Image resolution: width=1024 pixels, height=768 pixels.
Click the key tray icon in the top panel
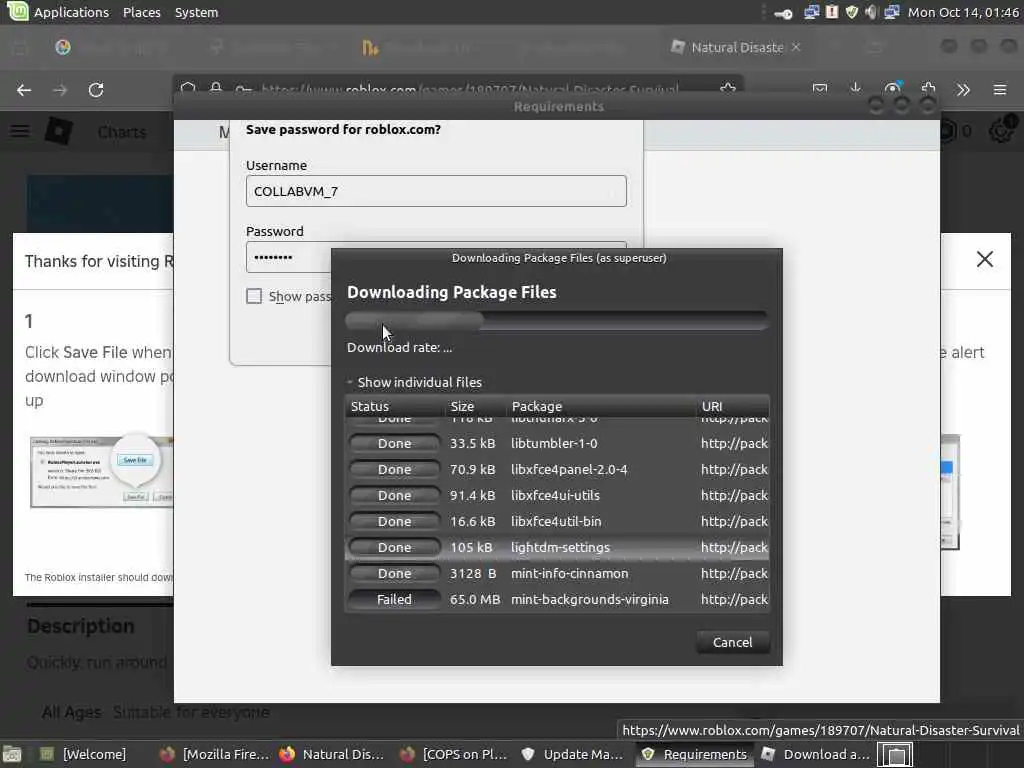tap(783, 12)
